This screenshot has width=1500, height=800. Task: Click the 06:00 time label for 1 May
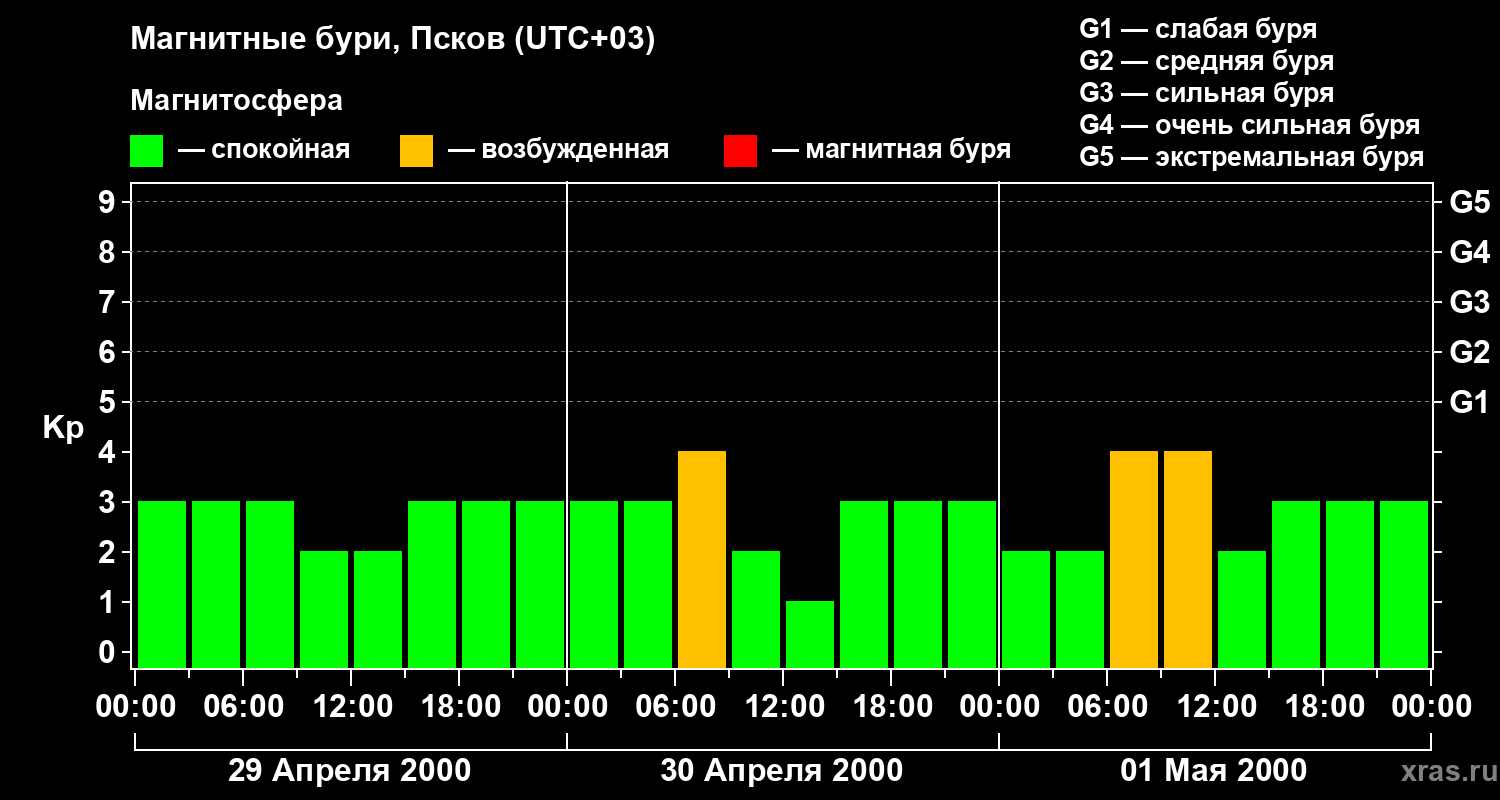(1107, 706)
